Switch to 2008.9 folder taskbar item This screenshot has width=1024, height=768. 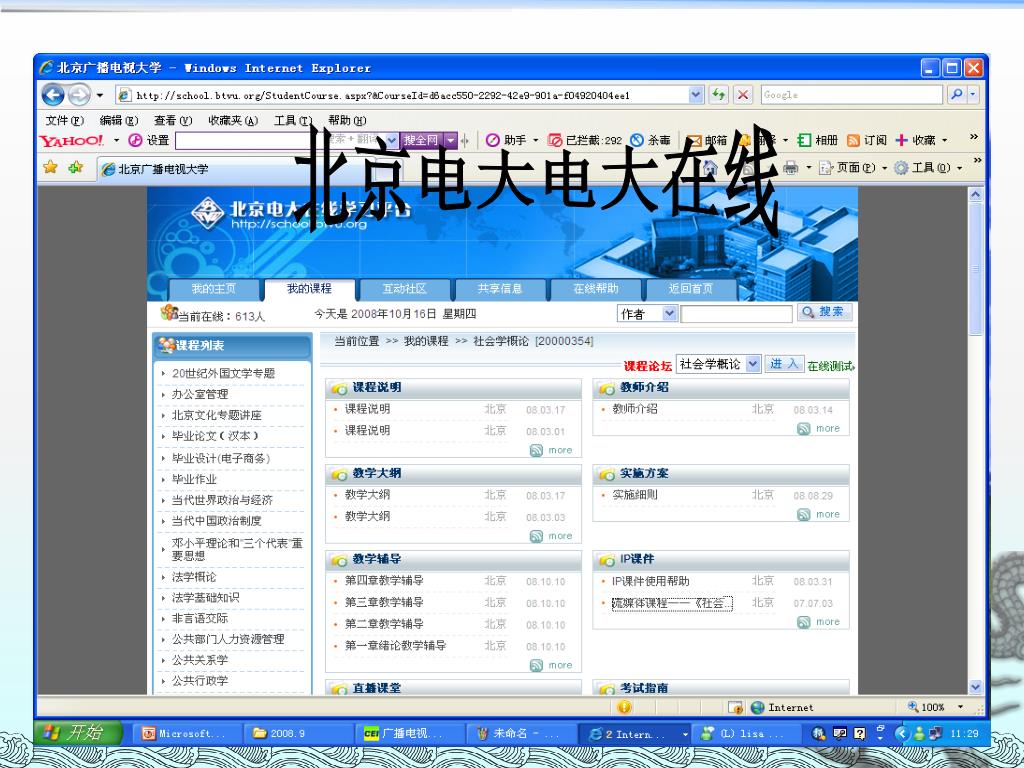[x=298, y=733]
